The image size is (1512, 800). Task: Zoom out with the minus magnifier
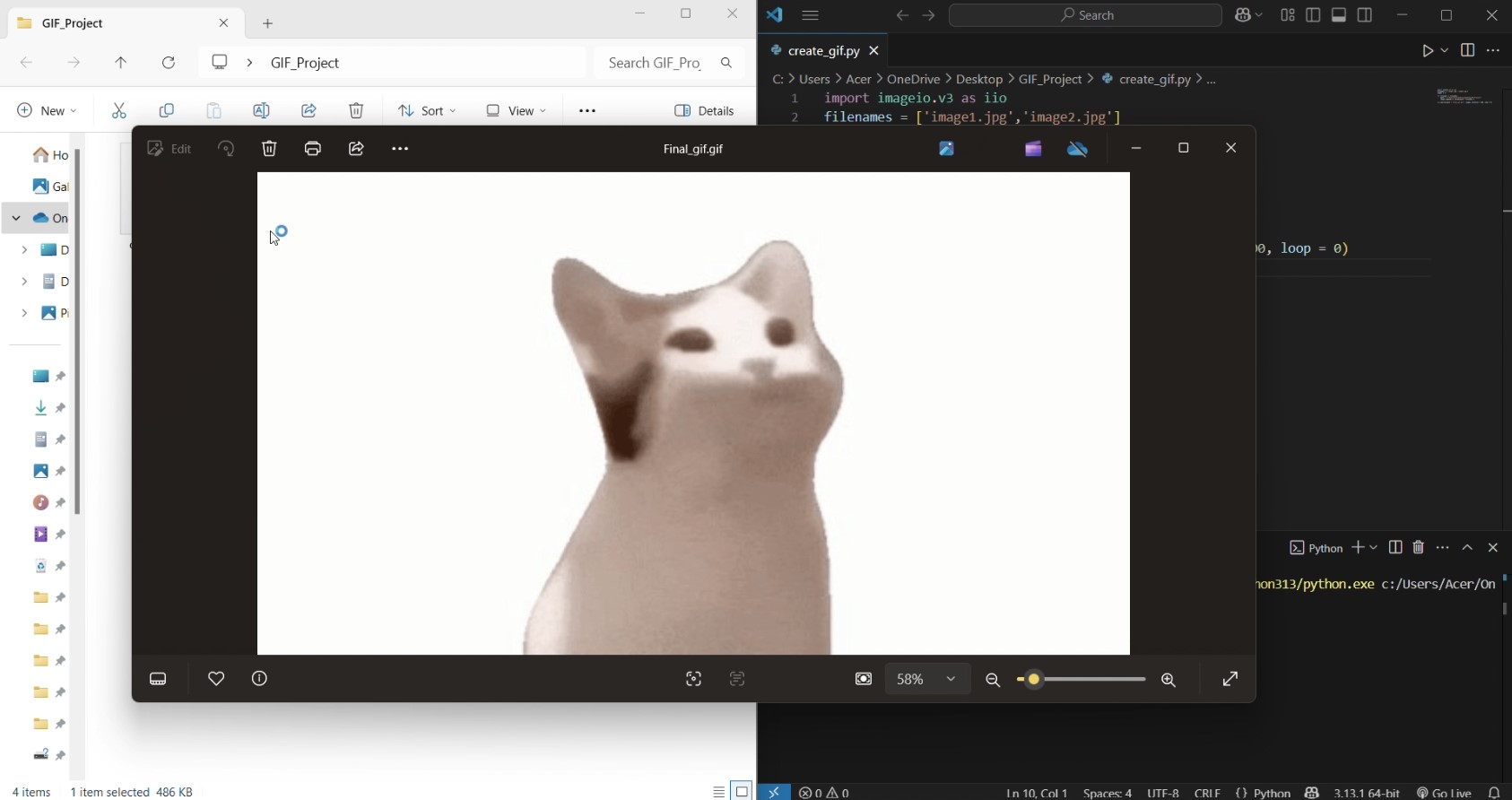pyautogui.click(x=993, y=681)
